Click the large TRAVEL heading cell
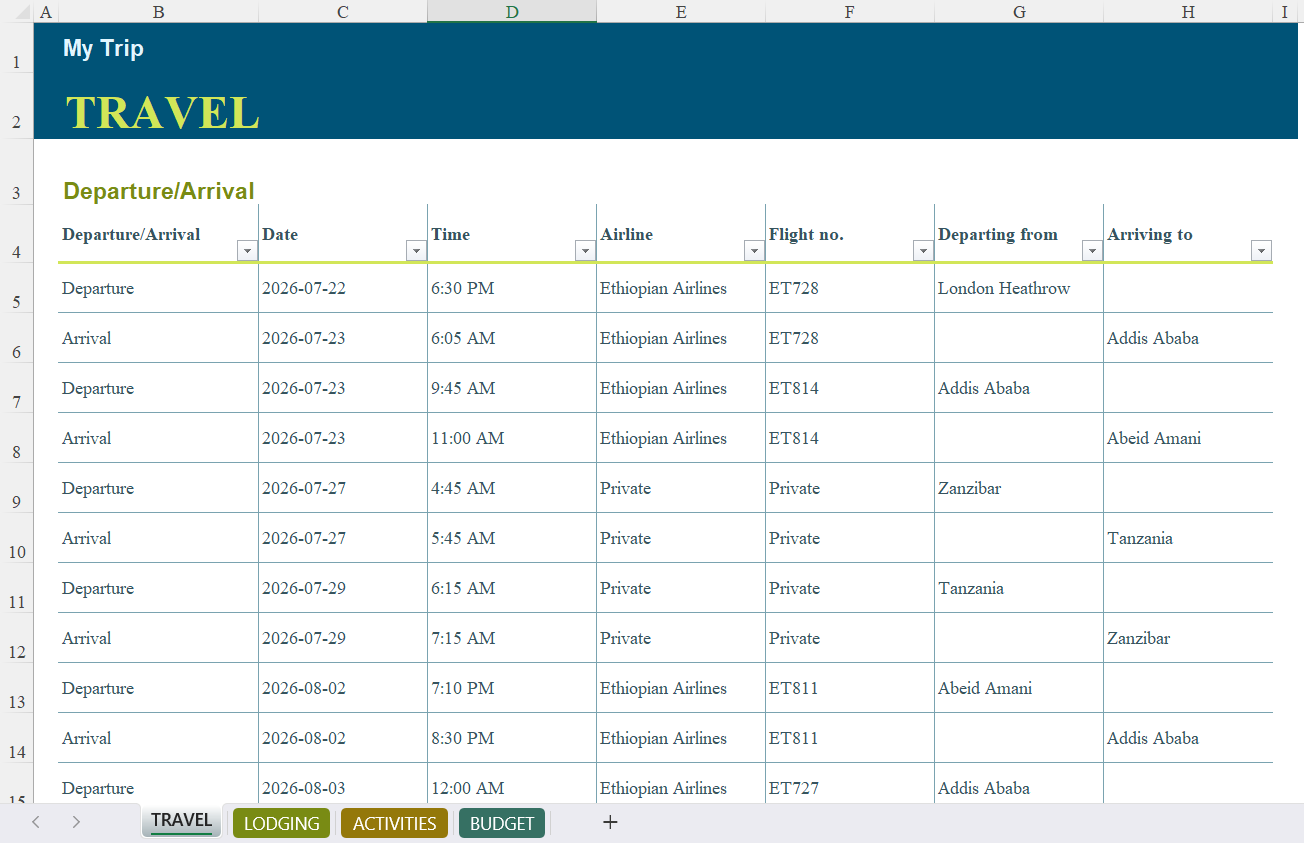Viewport: 1304px width, 843px height. point(163,112)
